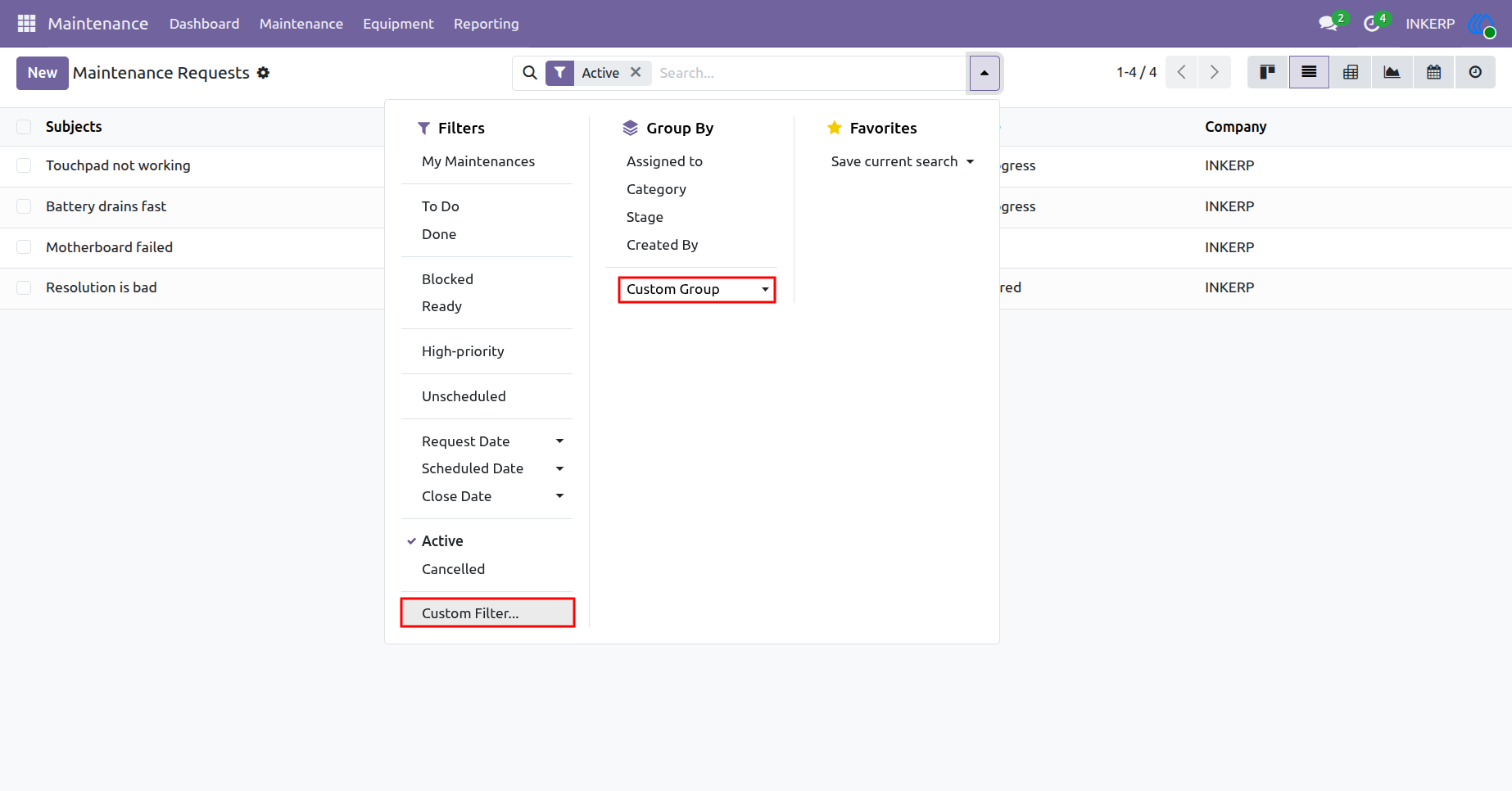The height and width of the screenshot is (791, 1512).
Task: Open the apps grid menu icon
Action: point(26,24)
